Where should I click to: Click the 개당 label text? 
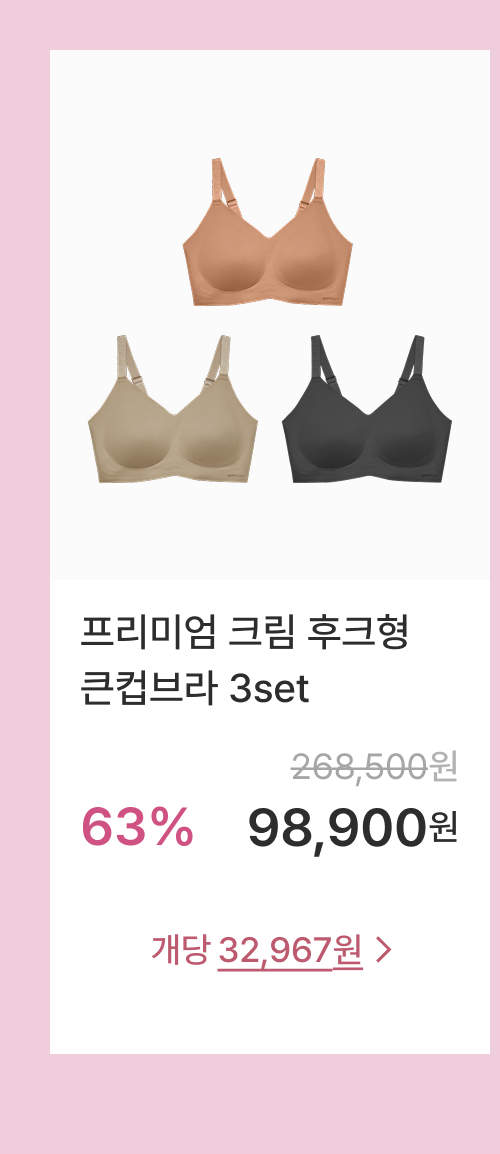[180, 950]
